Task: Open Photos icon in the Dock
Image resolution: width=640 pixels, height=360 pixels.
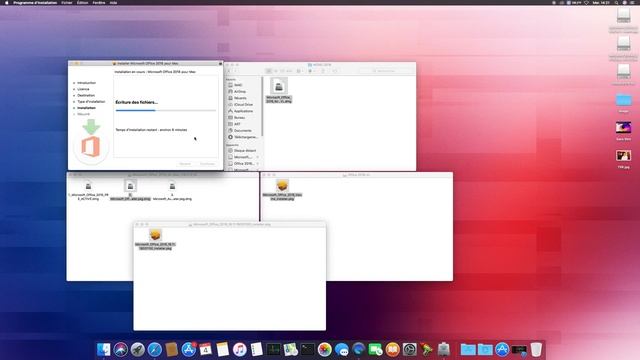Action: tap(324, 349)
